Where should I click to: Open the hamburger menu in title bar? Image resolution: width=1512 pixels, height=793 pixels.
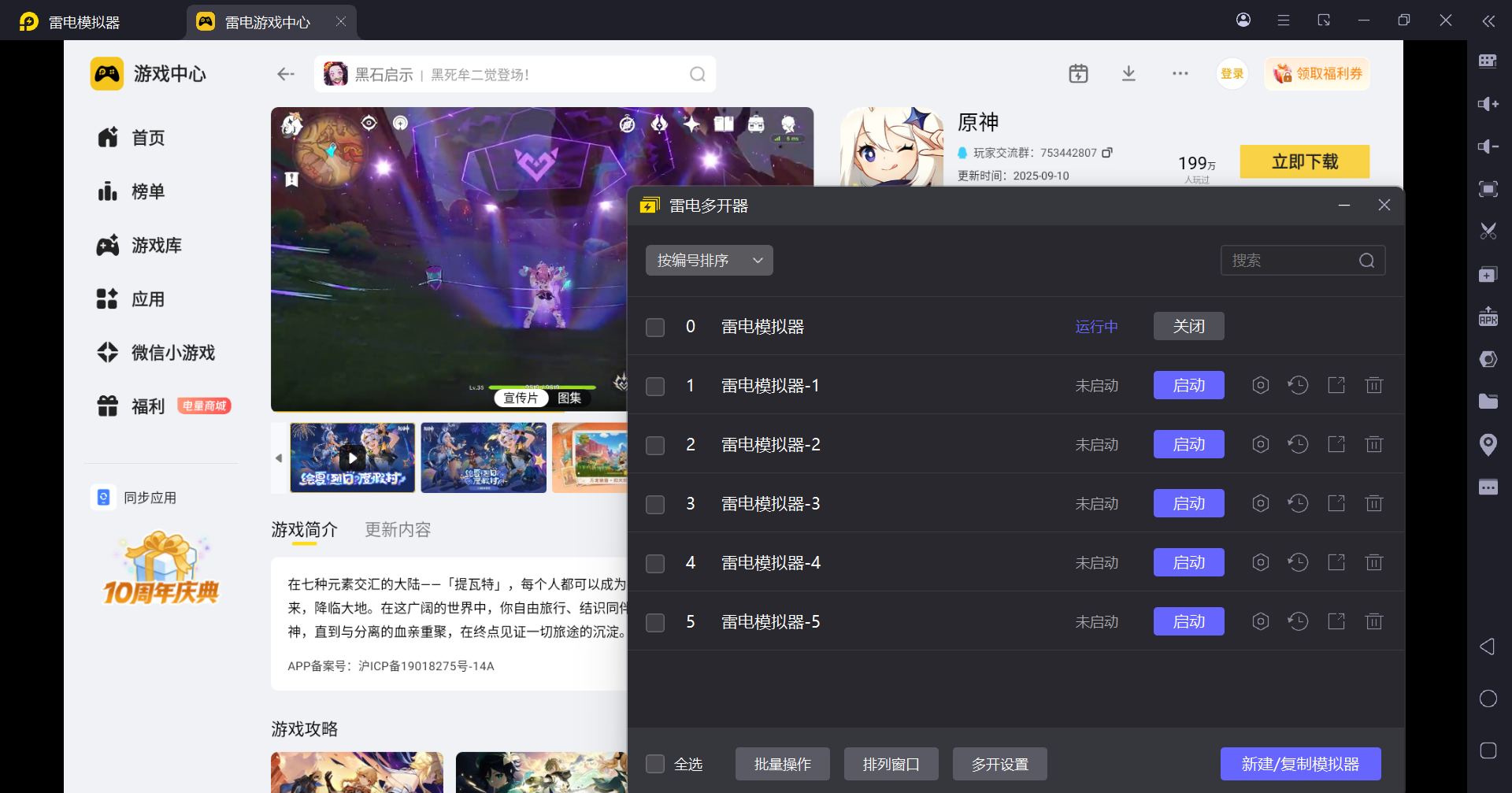[x=1284, y=20]
